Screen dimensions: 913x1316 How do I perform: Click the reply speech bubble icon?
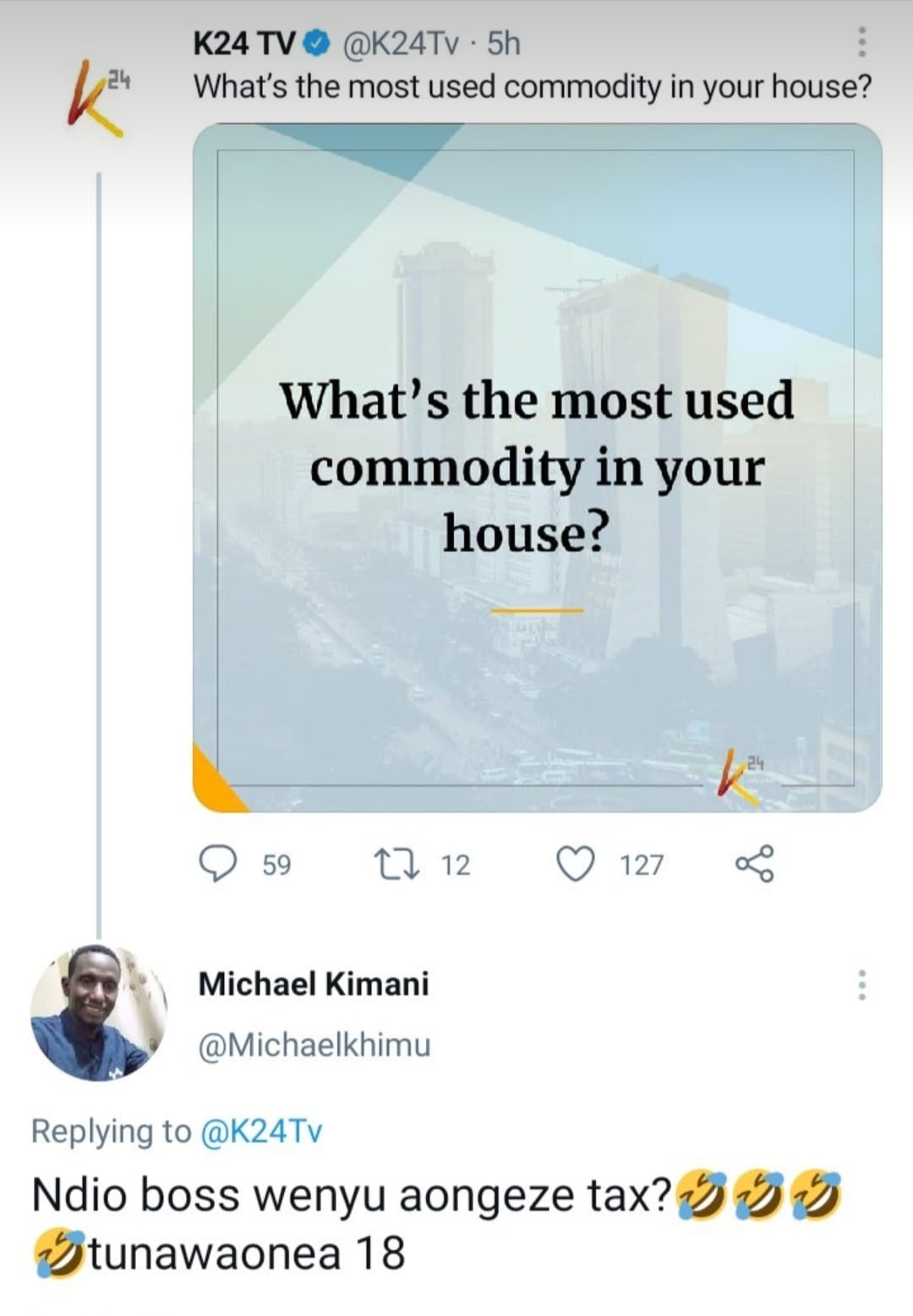pos(217,864)
